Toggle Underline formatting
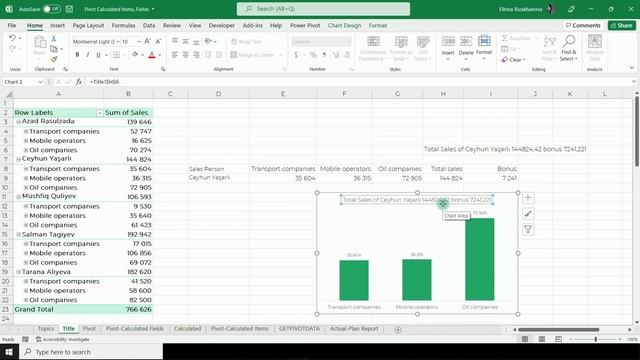The height and width of the screenshot is (360, 640). (x=98, y=55)
